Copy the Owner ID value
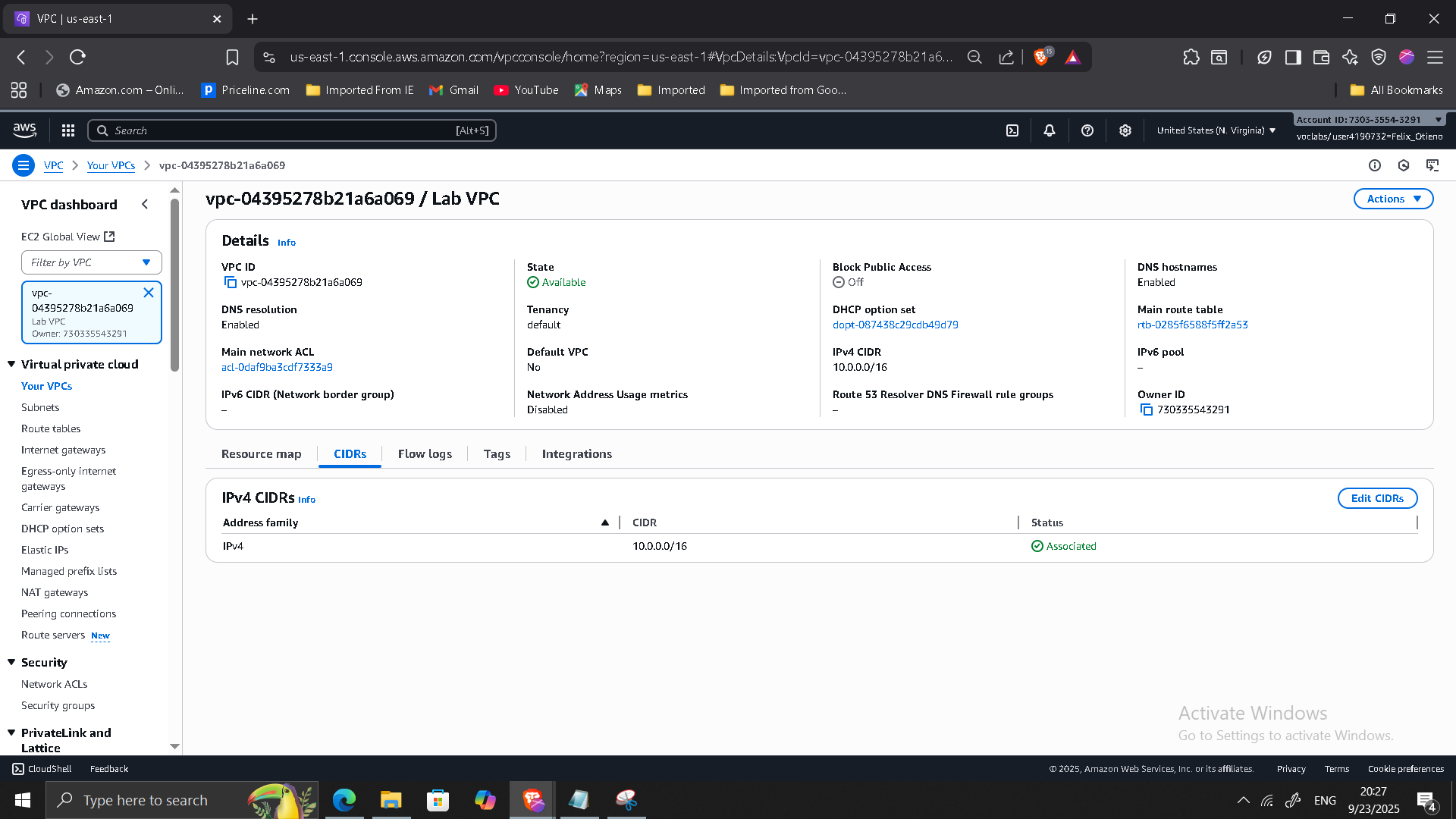This screenshot has height=819, width=1456. (1147, 409)
